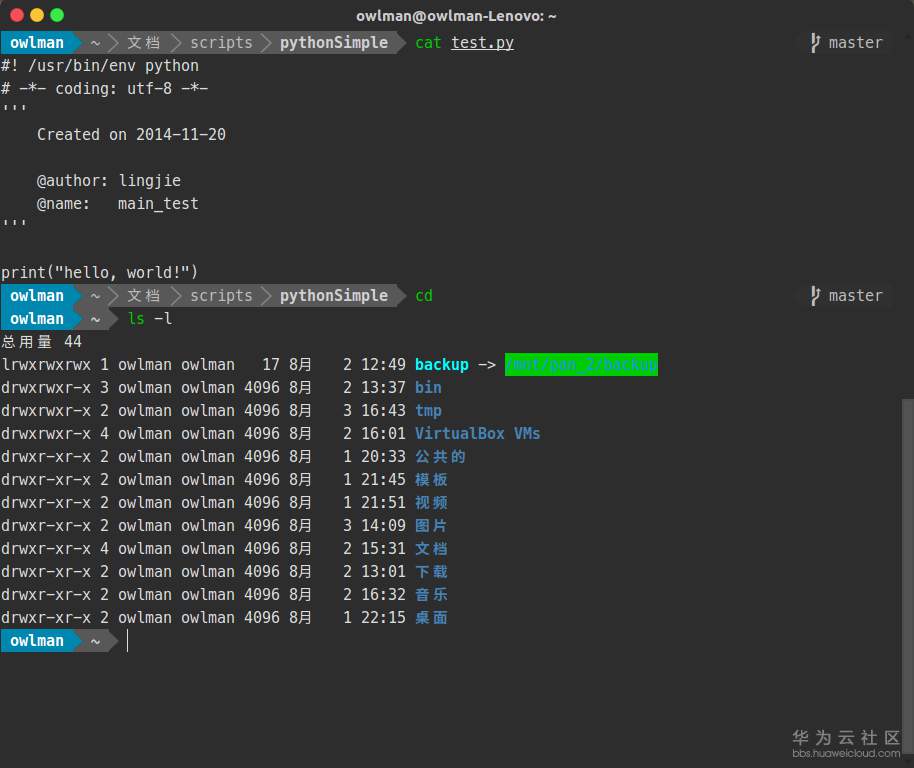Click the 模板 directory name
This screenshot has width=914, height=768.
click(431, 480)
